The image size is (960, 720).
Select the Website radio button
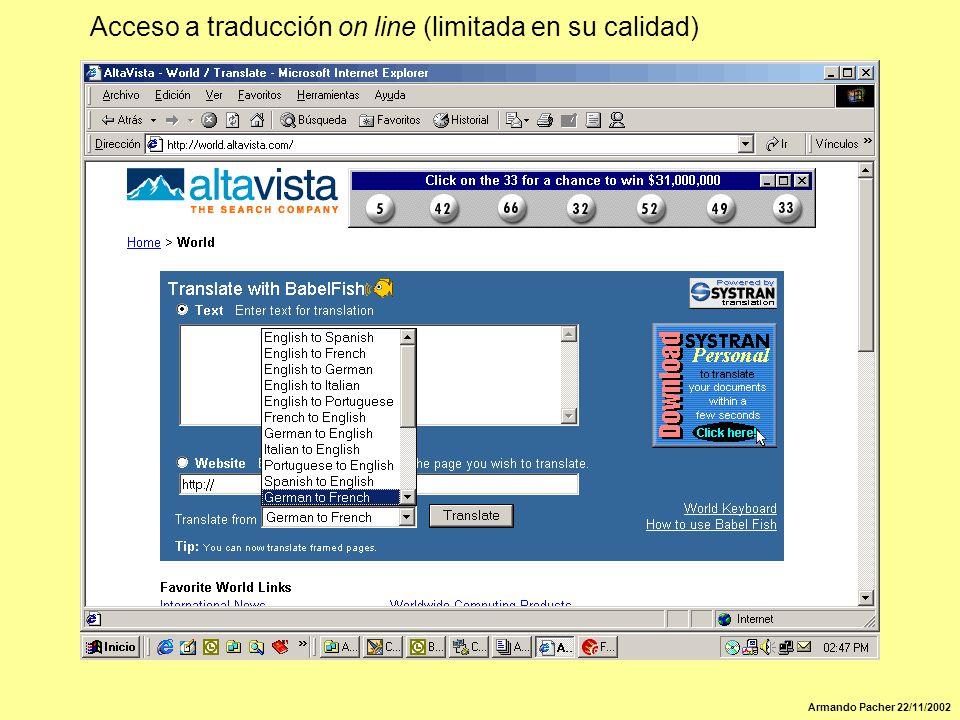point(182,463)
